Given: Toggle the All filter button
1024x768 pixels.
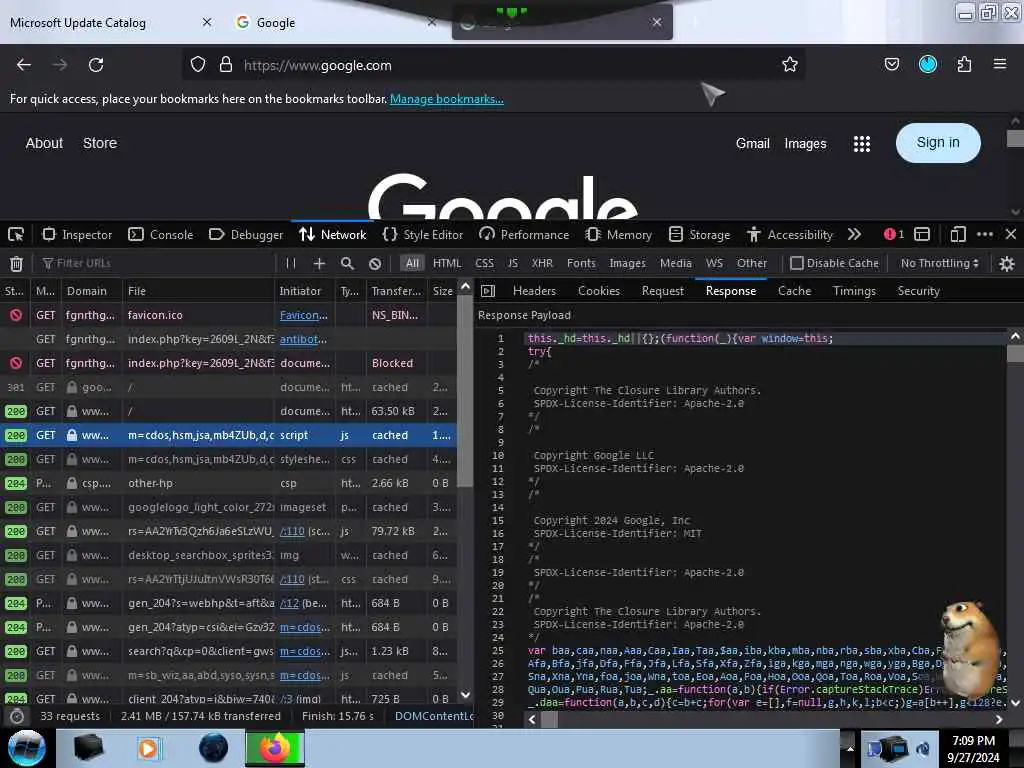Looking at the screenshot, I should 412,263.
